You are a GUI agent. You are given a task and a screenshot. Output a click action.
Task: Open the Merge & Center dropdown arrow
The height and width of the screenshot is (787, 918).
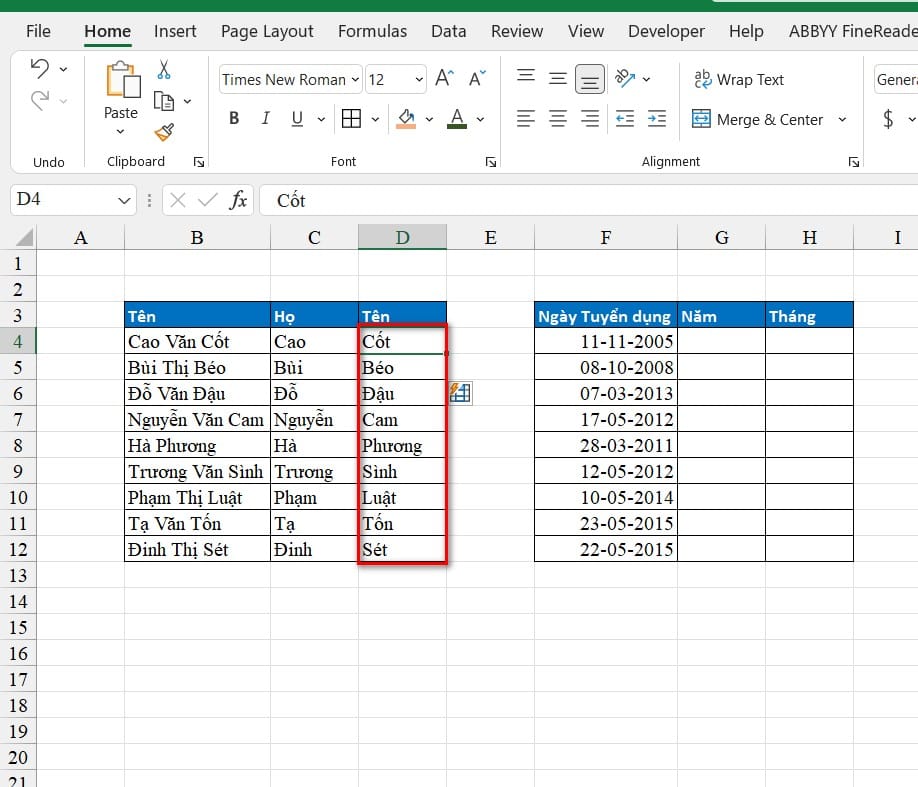click(842, 119)
